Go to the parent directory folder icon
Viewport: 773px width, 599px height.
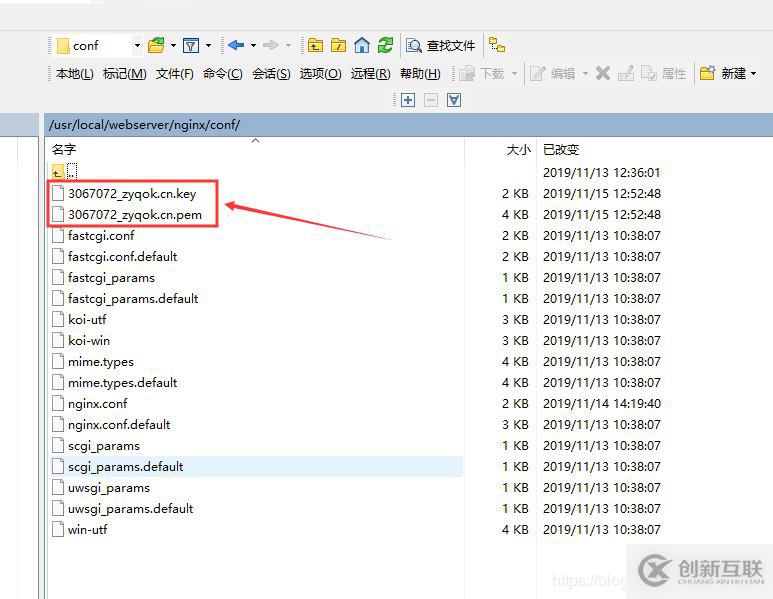tap(315, 45)
